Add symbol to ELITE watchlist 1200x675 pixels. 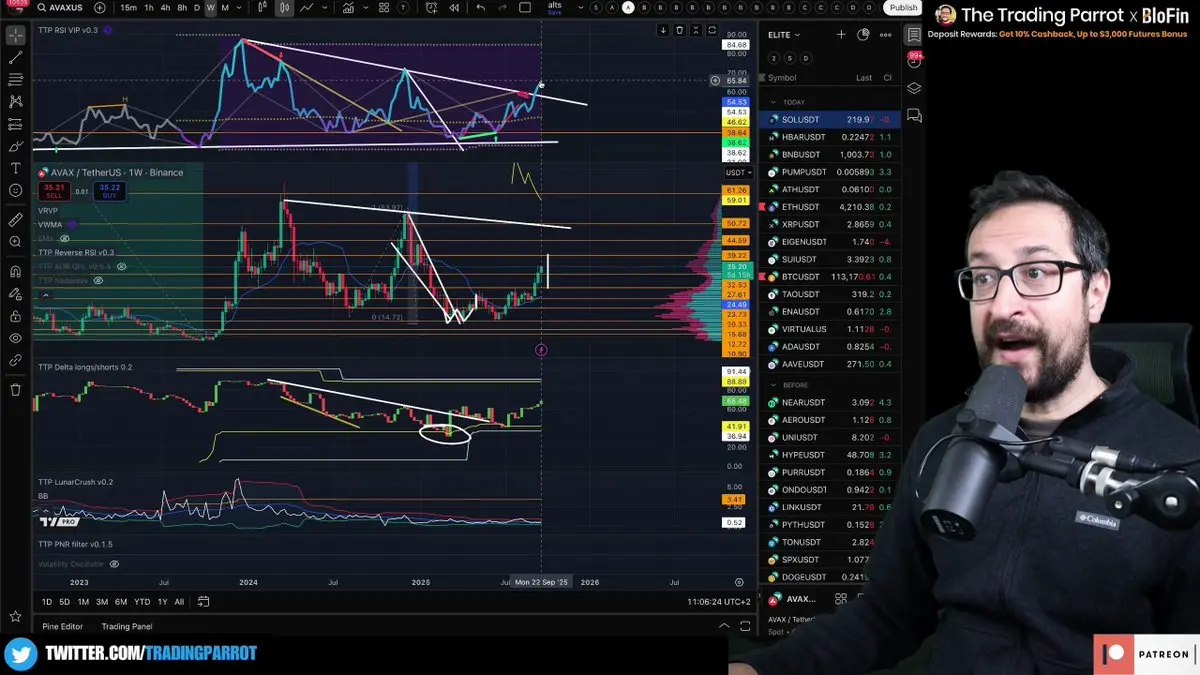click(x=841, y=35)
